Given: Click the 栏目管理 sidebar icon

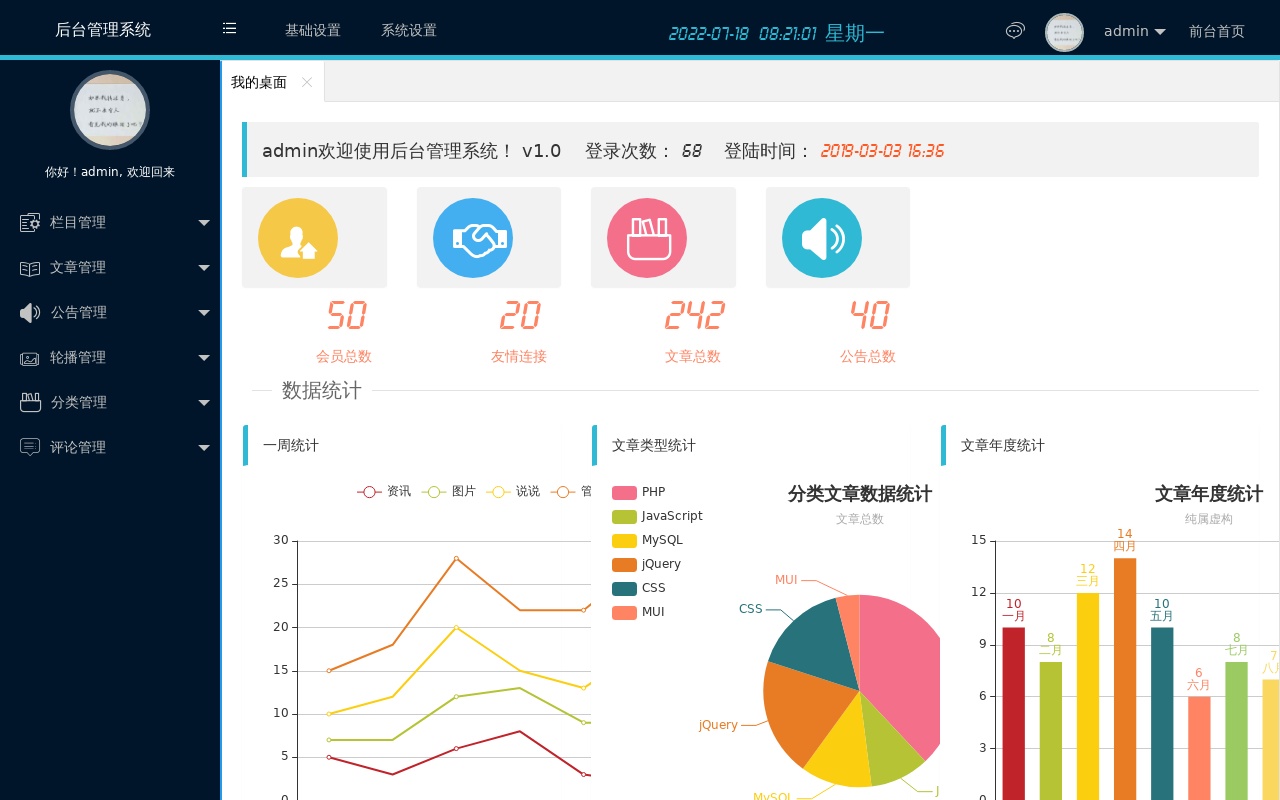Looking at the screenshot, I should [x=30, y=222].
